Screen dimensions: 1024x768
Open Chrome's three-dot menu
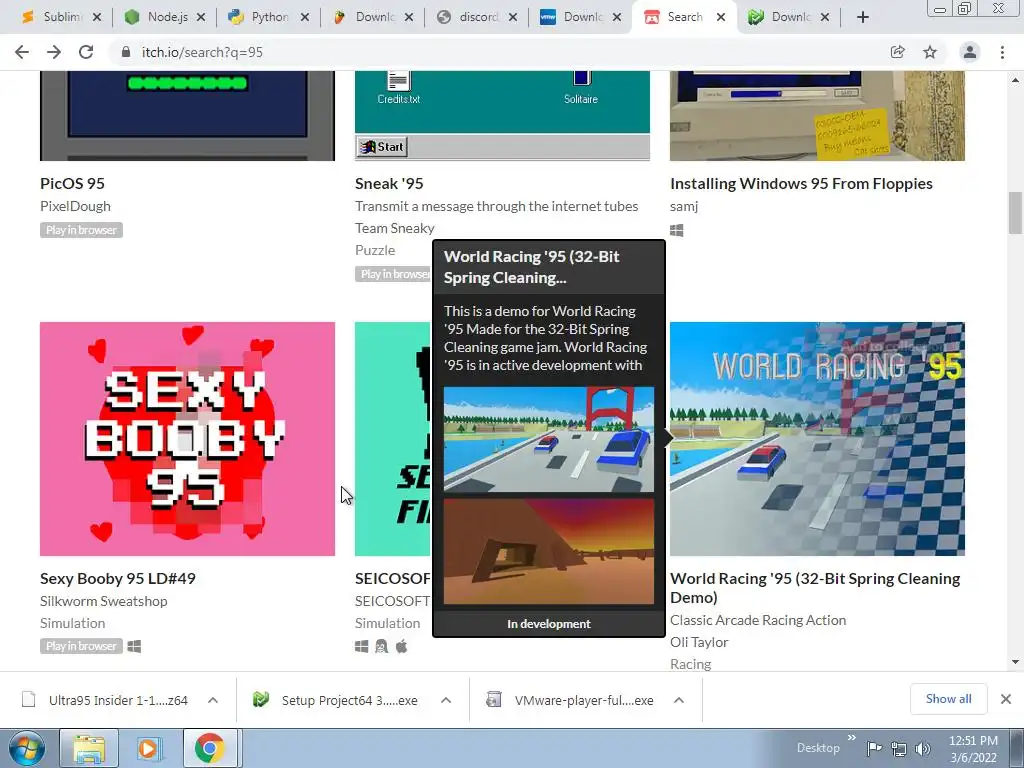coord(1002,52)
